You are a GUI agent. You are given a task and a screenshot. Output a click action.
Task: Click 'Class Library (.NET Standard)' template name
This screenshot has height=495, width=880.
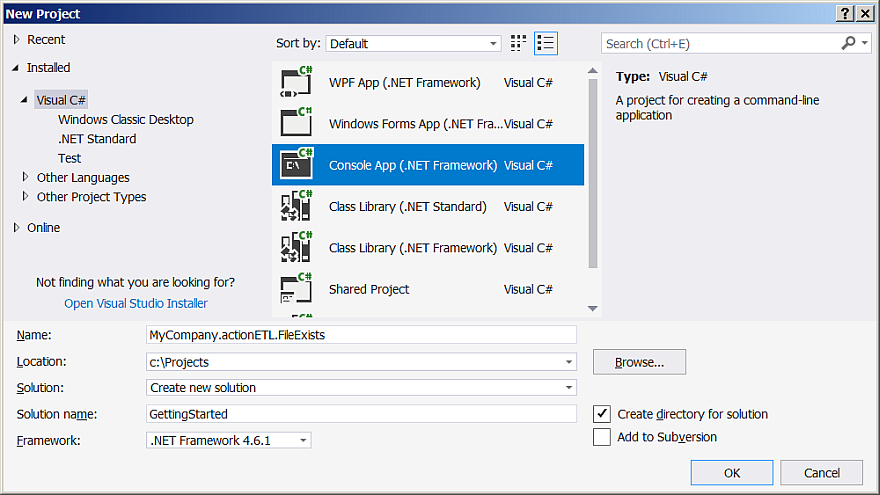[x=408, y=207]
